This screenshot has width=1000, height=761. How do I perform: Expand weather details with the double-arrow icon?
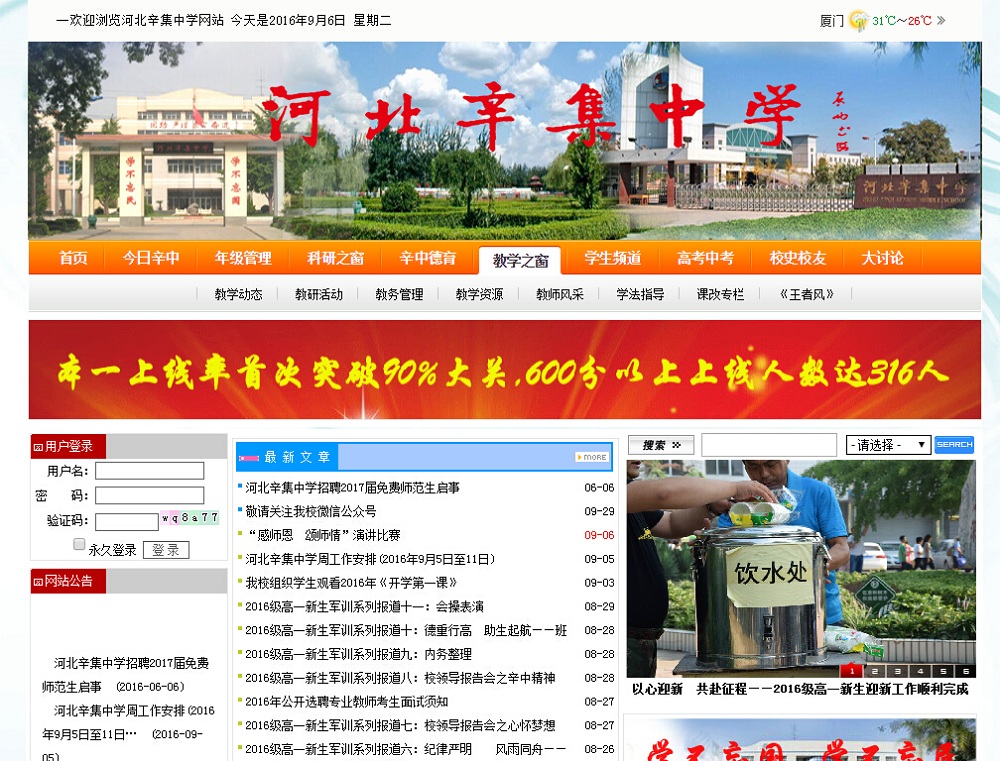941,20
